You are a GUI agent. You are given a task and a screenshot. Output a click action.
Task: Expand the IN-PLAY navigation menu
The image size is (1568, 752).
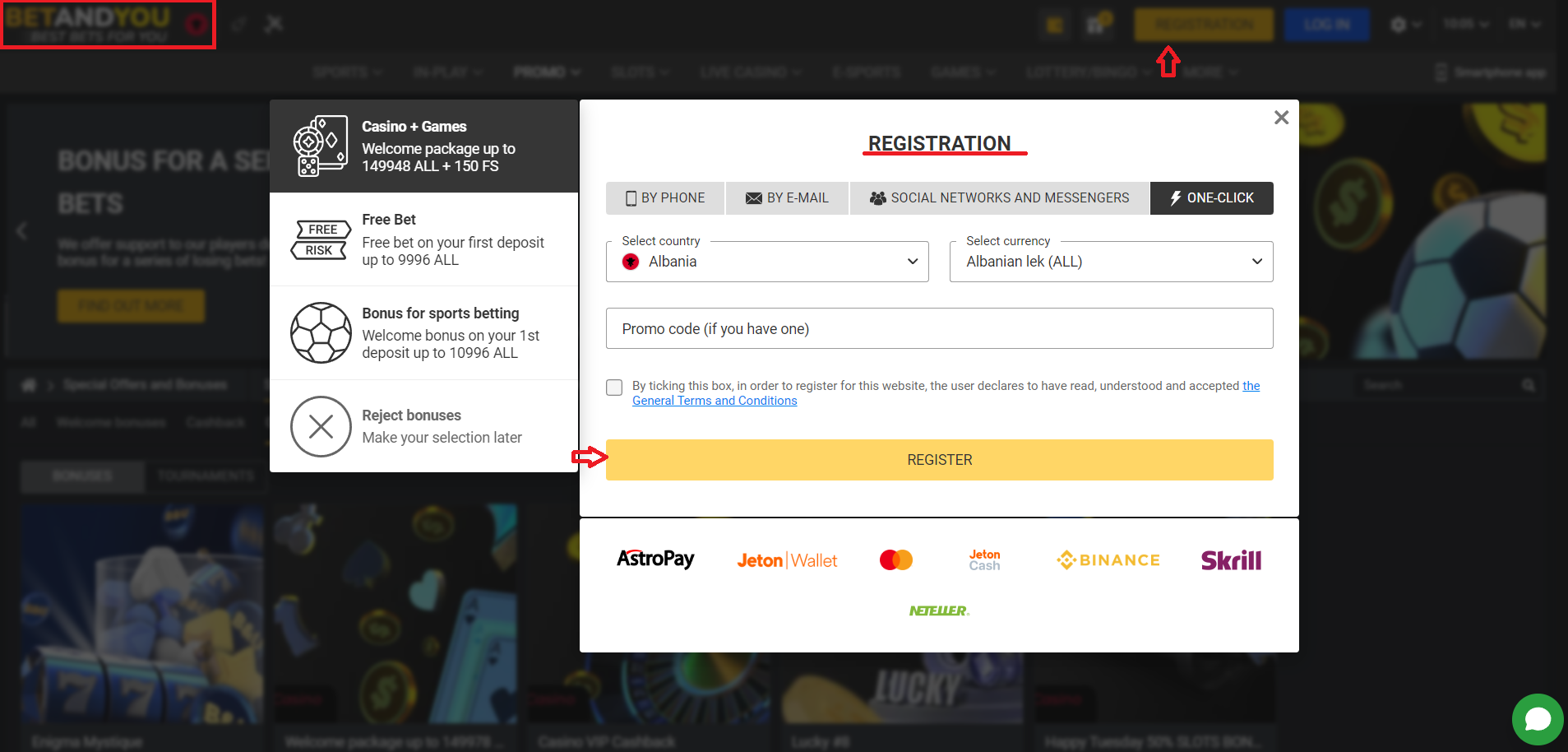(447, 72)
